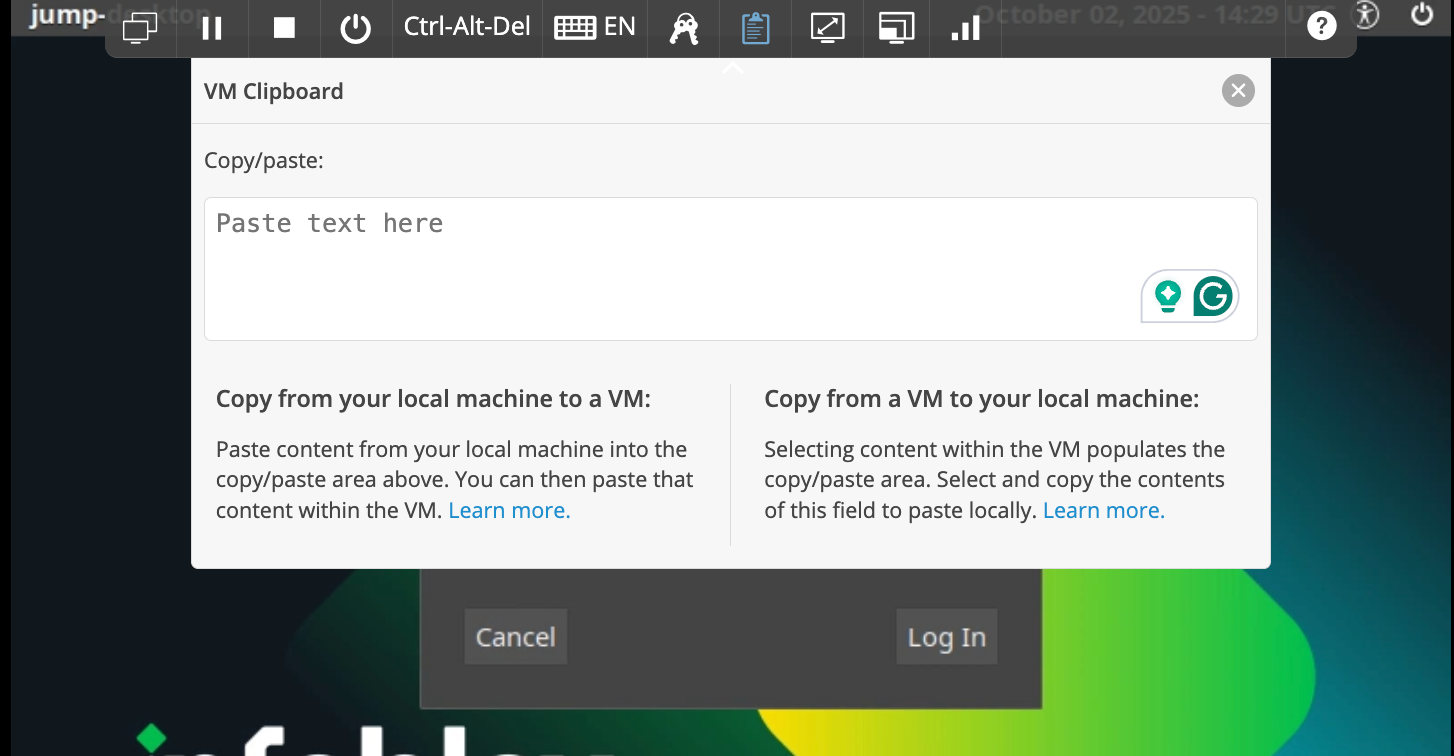The height and width of the screenshot is (756, 1454).
Task: Toggle the VM clipboard panel icon
Action: pos(755,28)
